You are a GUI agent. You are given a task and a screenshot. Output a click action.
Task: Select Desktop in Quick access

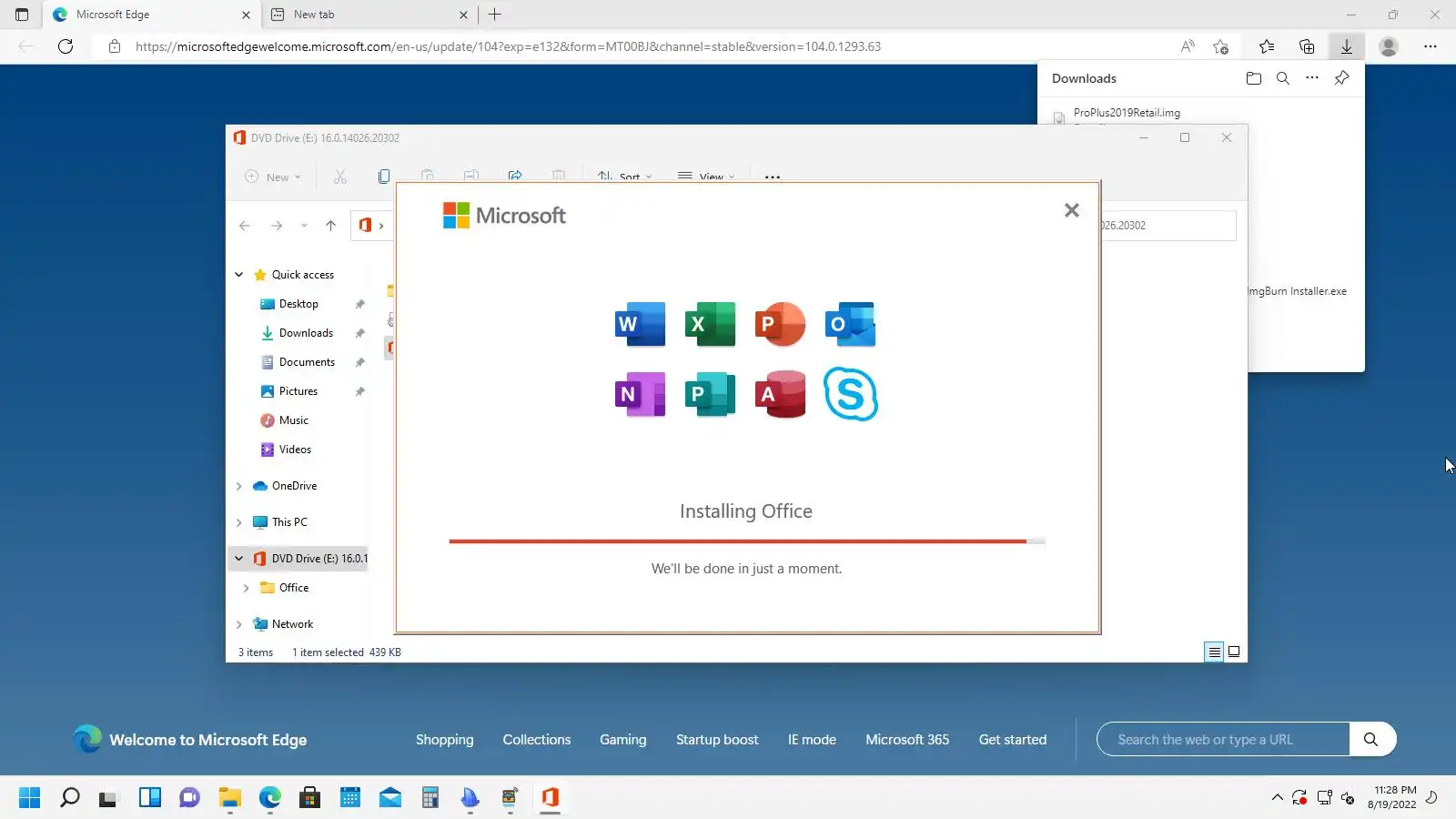(x=298, y=304)
